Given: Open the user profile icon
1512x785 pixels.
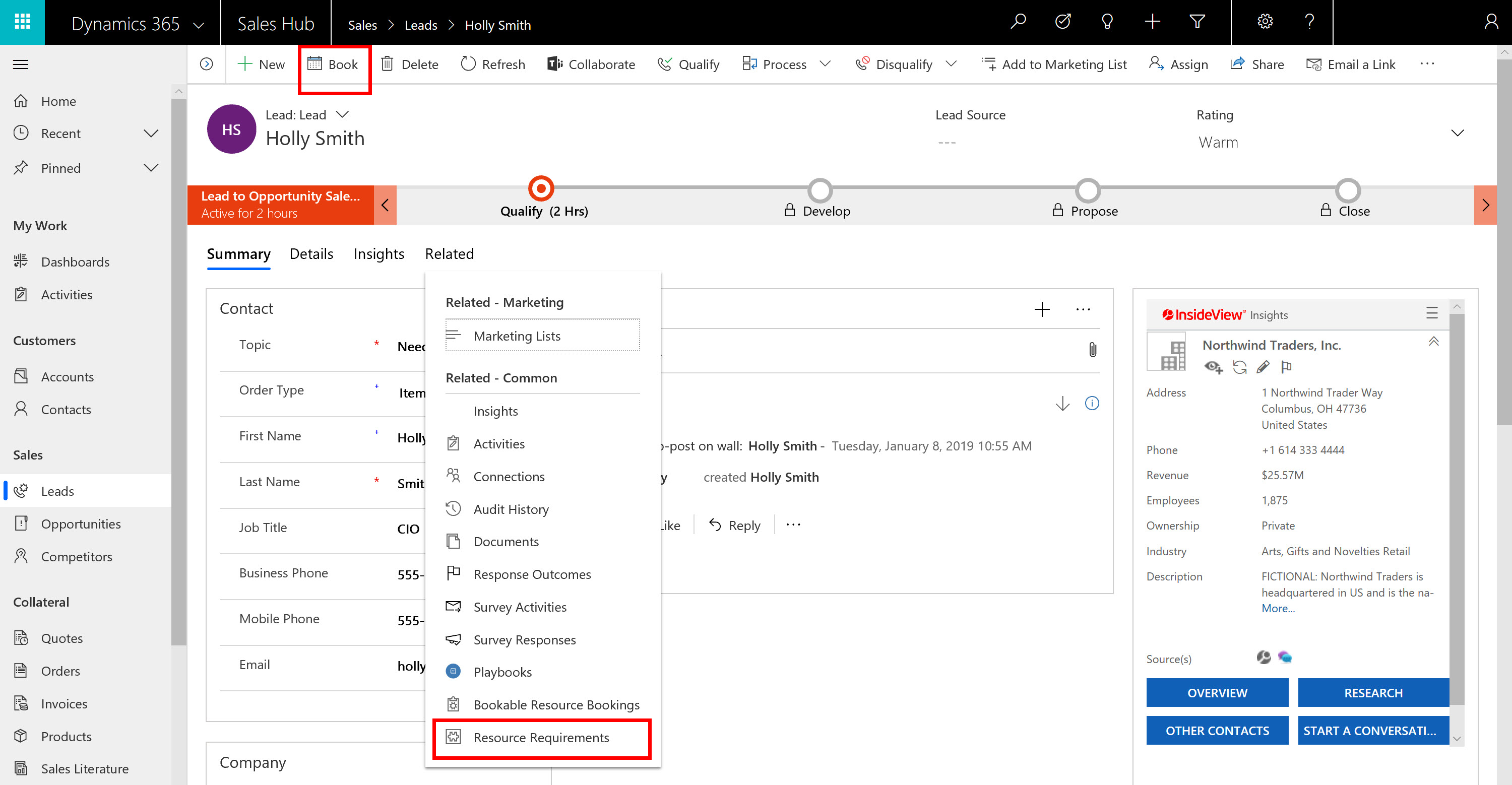Looking at the screenshot, I should (x=1490, y=22).
